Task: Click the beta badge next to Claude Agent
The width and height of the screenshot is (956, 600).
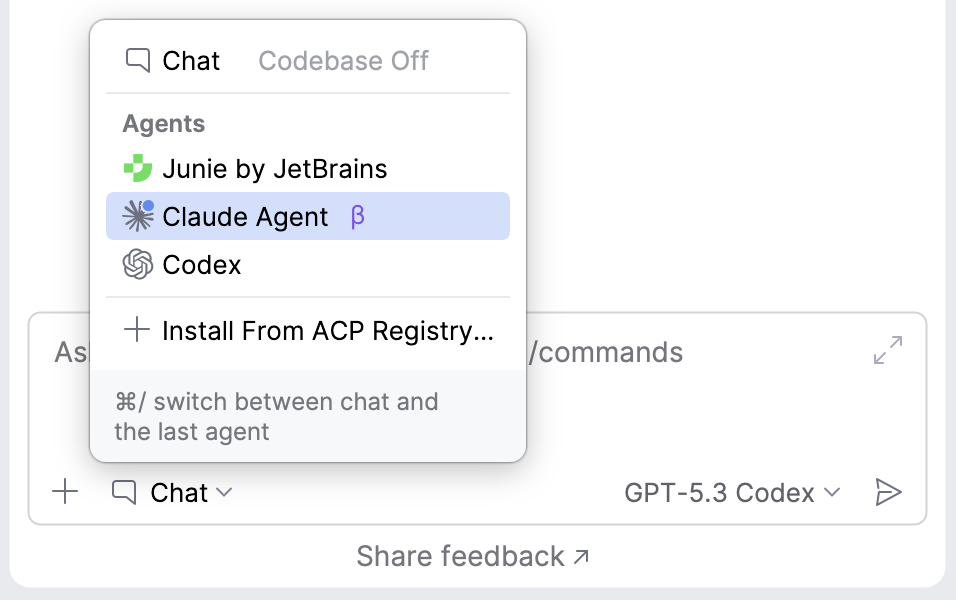Action: coord(357,217)
